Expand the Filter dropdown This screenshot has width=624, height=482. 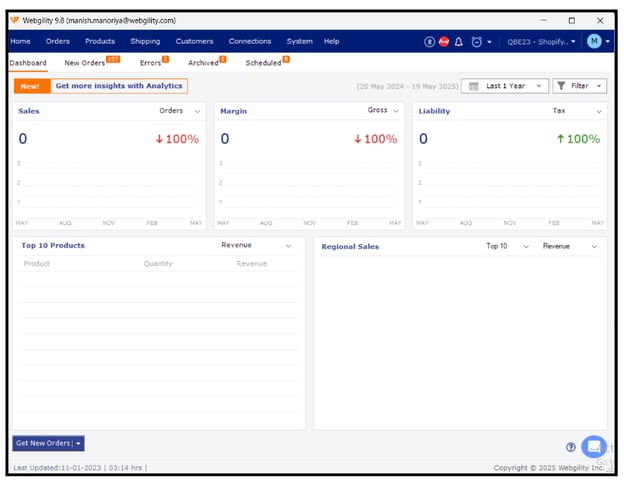click(x=580, y=86)
